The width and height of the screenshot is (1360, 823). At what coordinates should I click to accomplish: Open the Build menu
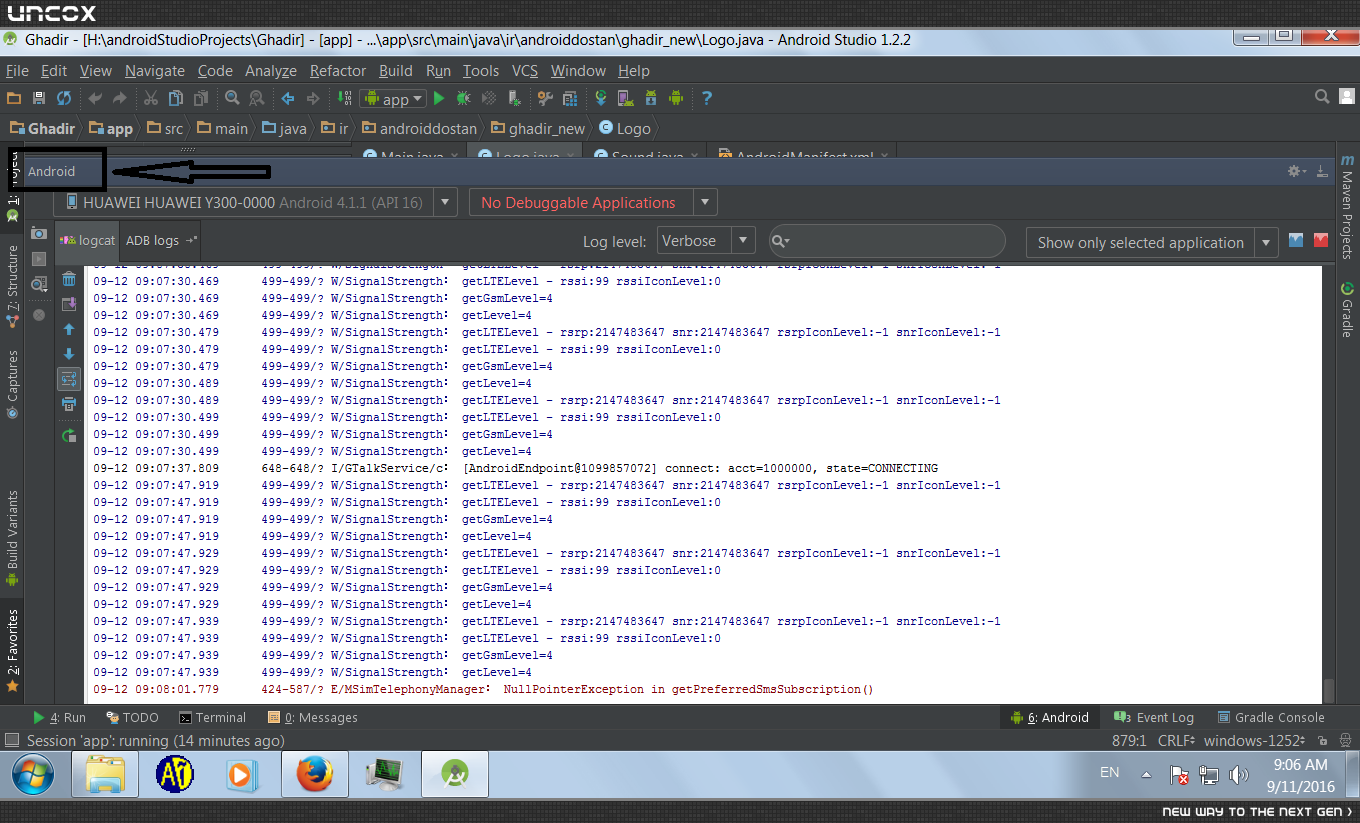(x=396, y=71)
